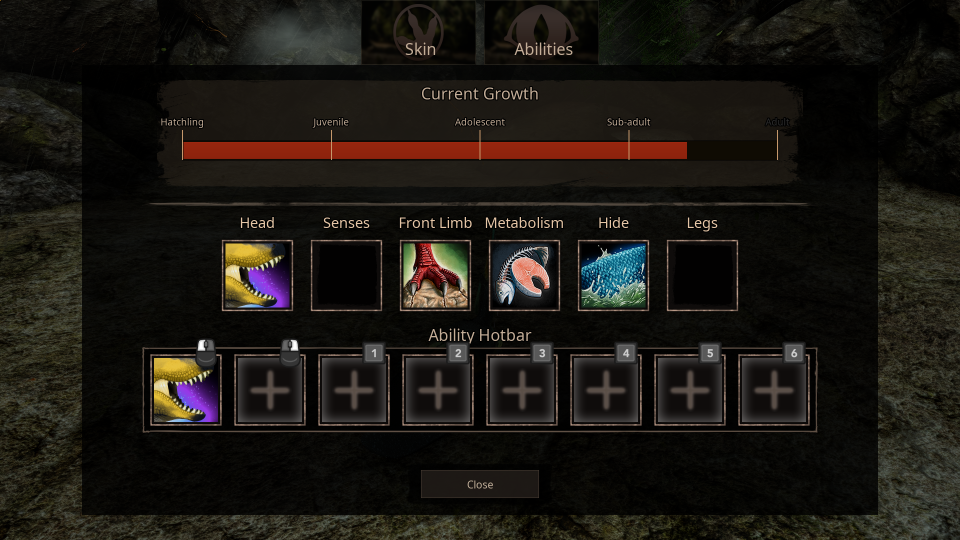This screenshot has height=540, width=960.
Task: Select the Head ability jaw icon
Action: (257, 276)
